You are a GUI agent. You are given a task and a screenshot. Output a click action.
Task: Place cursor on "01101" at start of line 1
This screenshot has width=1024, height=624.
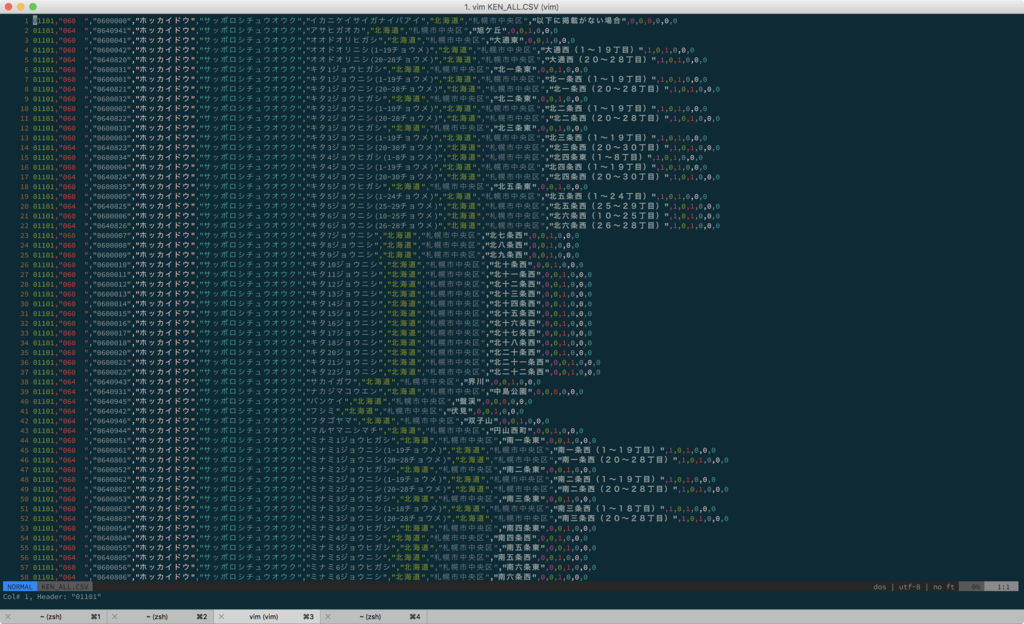click(44, 21)
